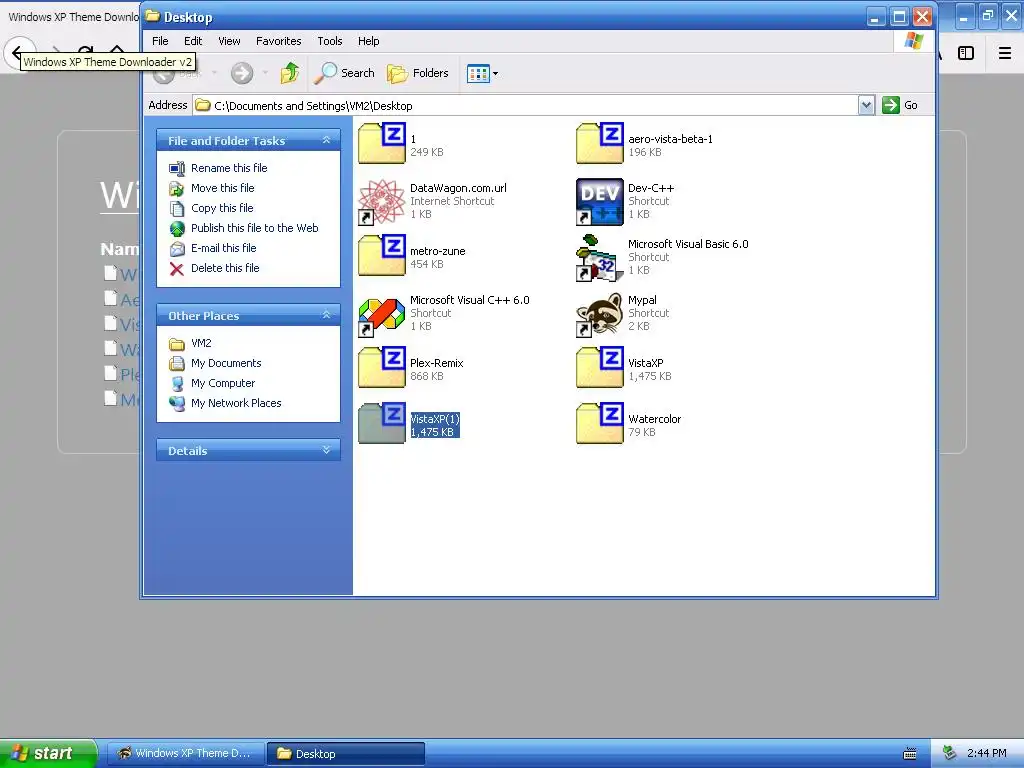Click the Up folder toolbar icon

[290, 73]
